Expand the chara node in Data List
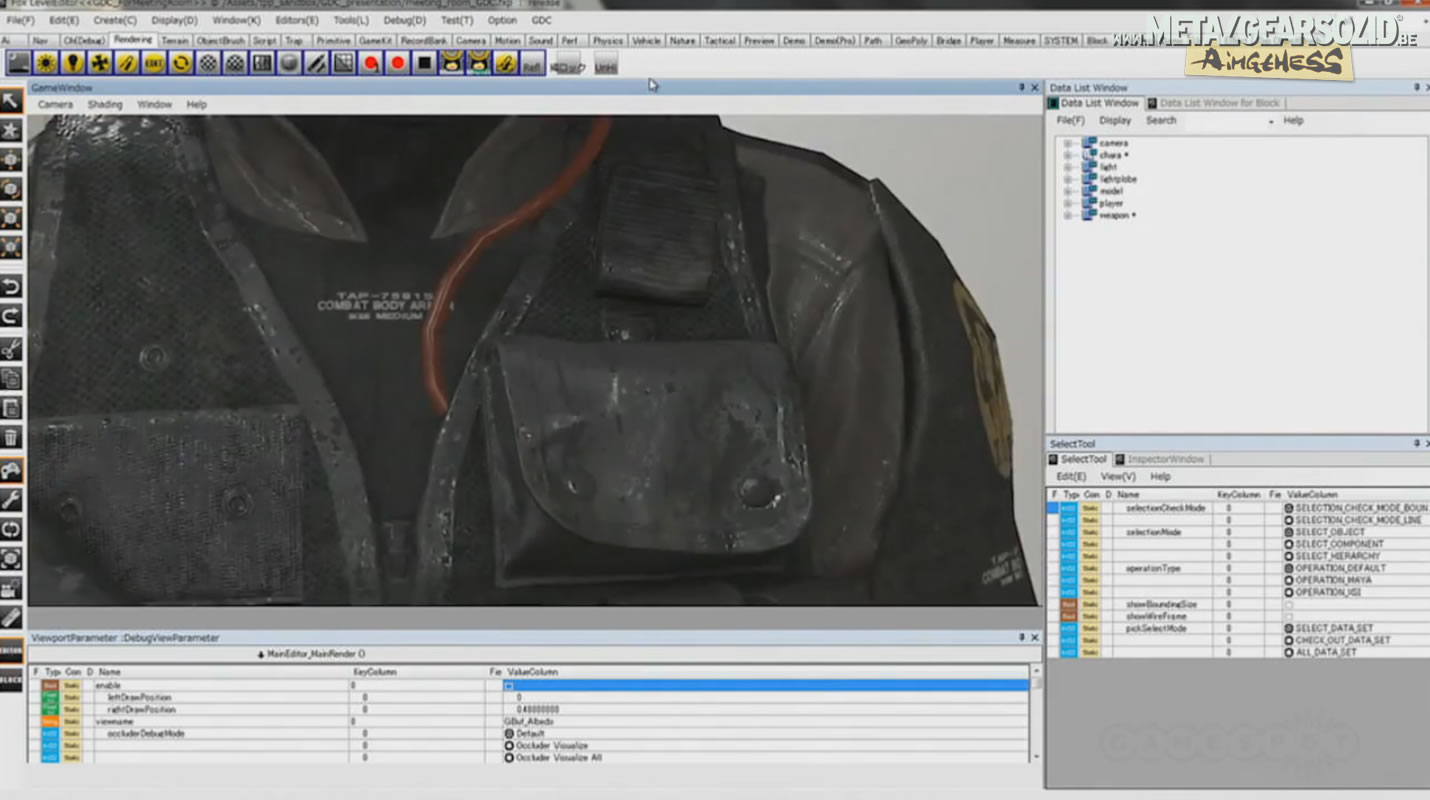This screenshot has height=800, width=1430. [1067, 155]
